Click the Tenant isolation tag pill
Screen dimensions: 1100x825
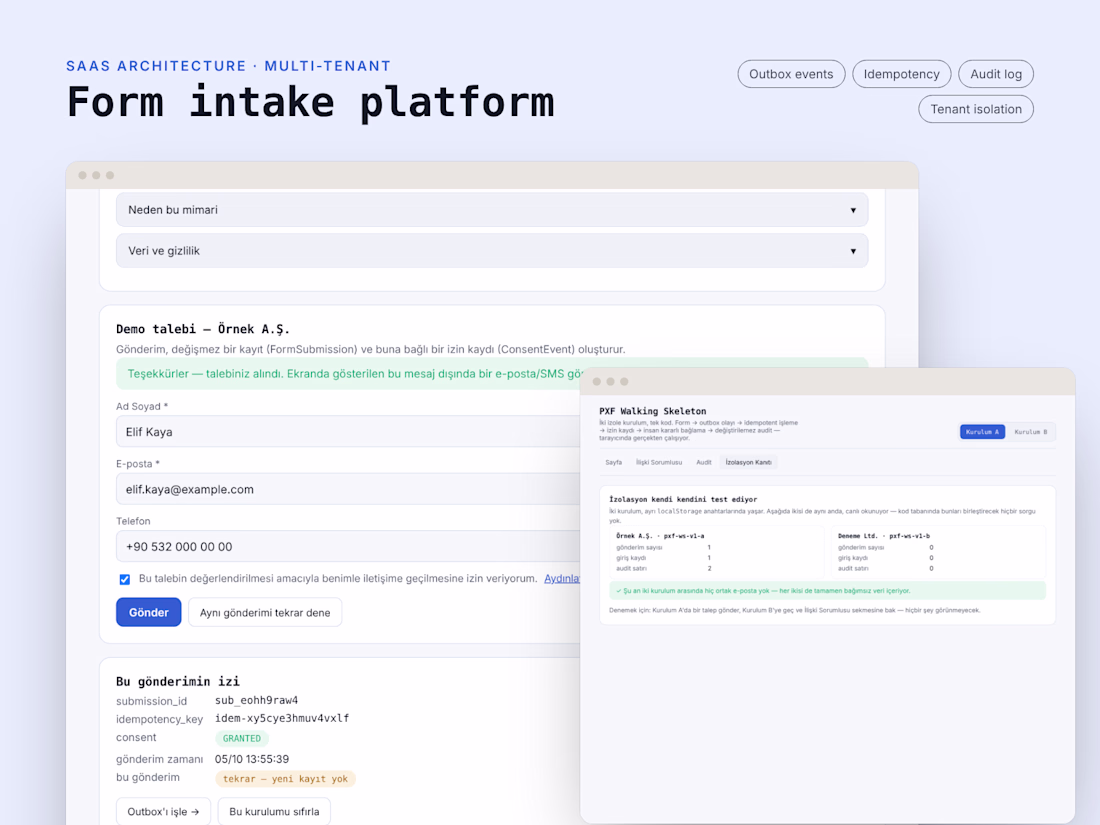(x=976, y=109)
